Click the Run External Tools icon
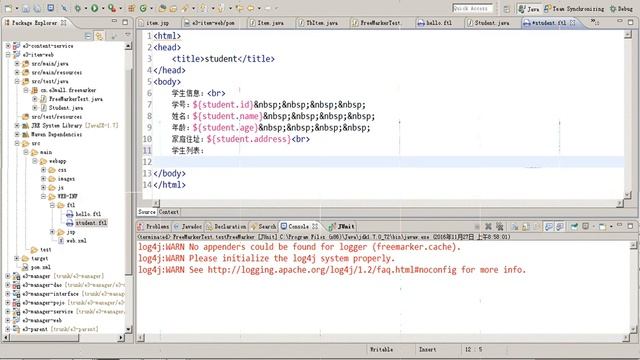The width and height of the screenshot is (640, 360). (x=112, y=8)
